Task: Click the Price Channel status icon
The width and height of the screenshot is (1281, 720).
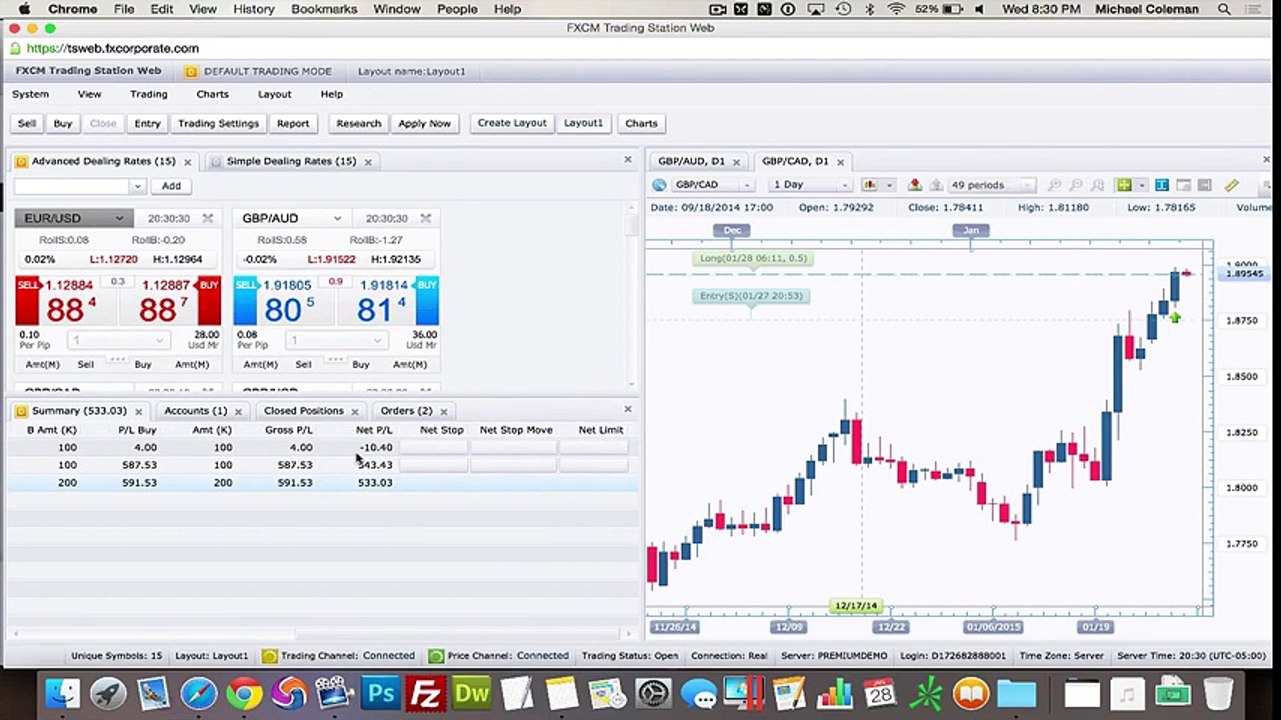Action: [436, 656]
